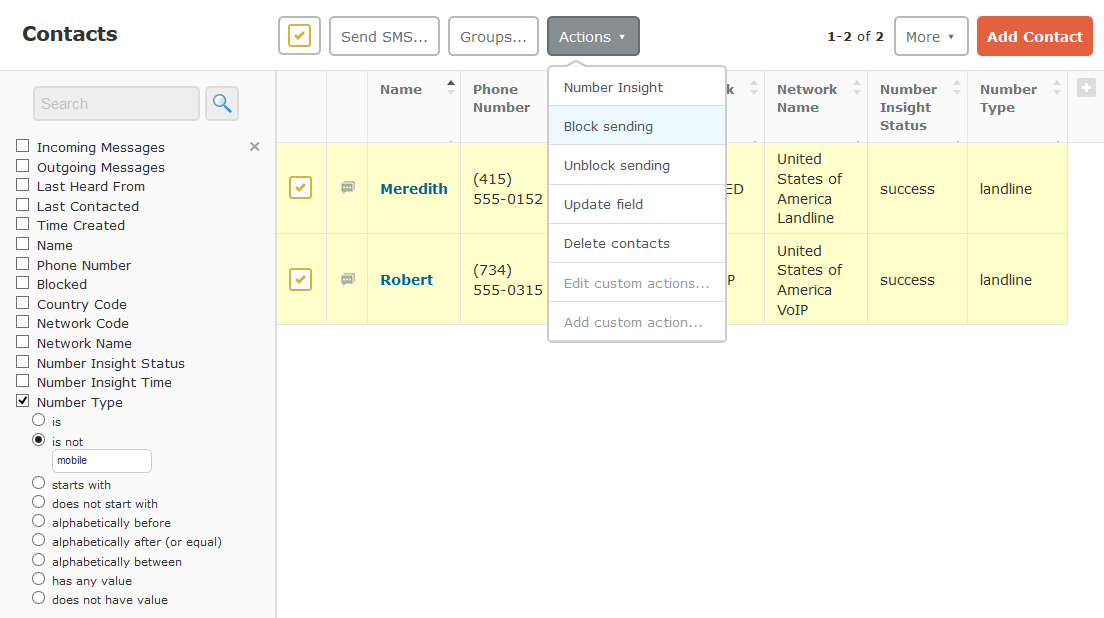1104x618 pixels.
Task: Click the plus icon to add column
Action: point(1085,89)
